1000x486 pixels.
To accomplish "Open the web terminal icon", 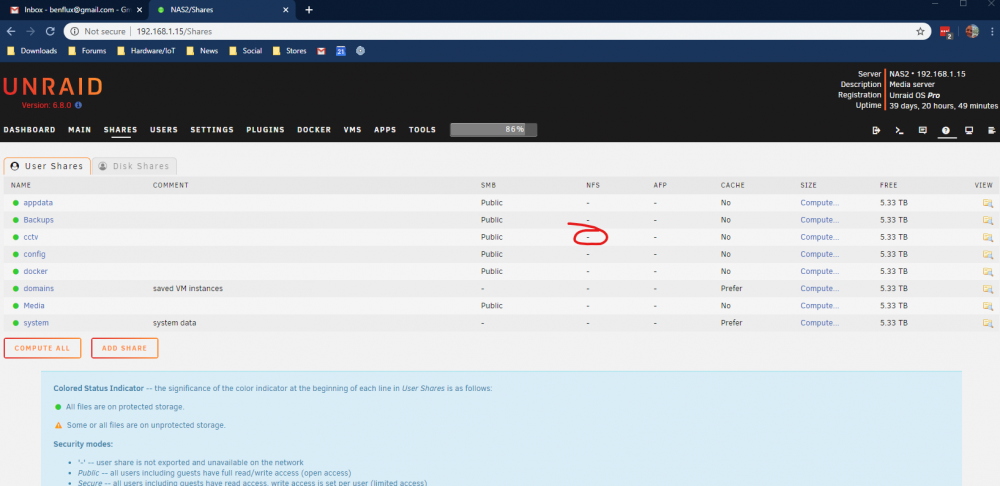I will click(x=899, y=130).
